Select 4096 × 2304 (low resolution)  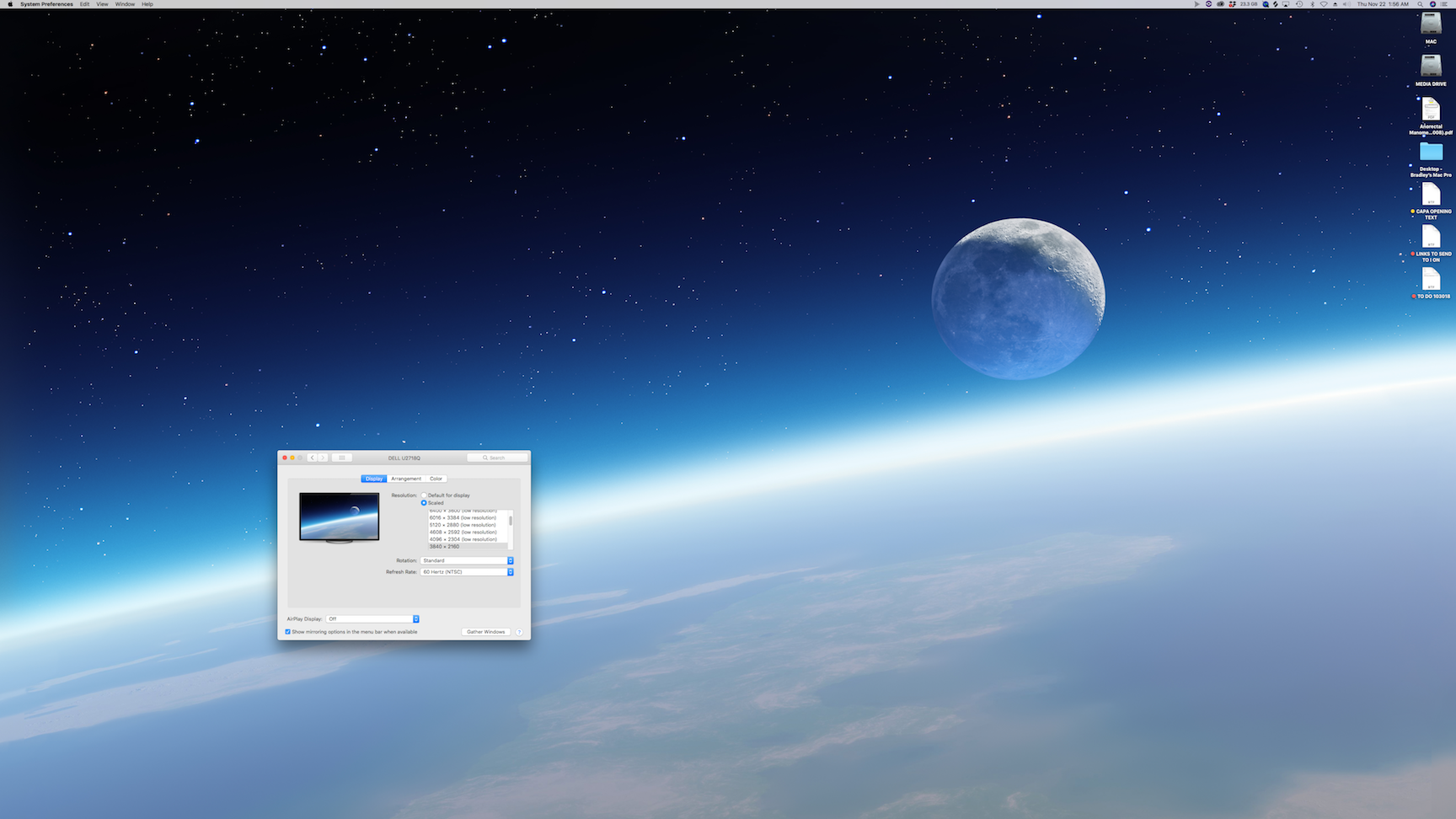click(463, 539)
